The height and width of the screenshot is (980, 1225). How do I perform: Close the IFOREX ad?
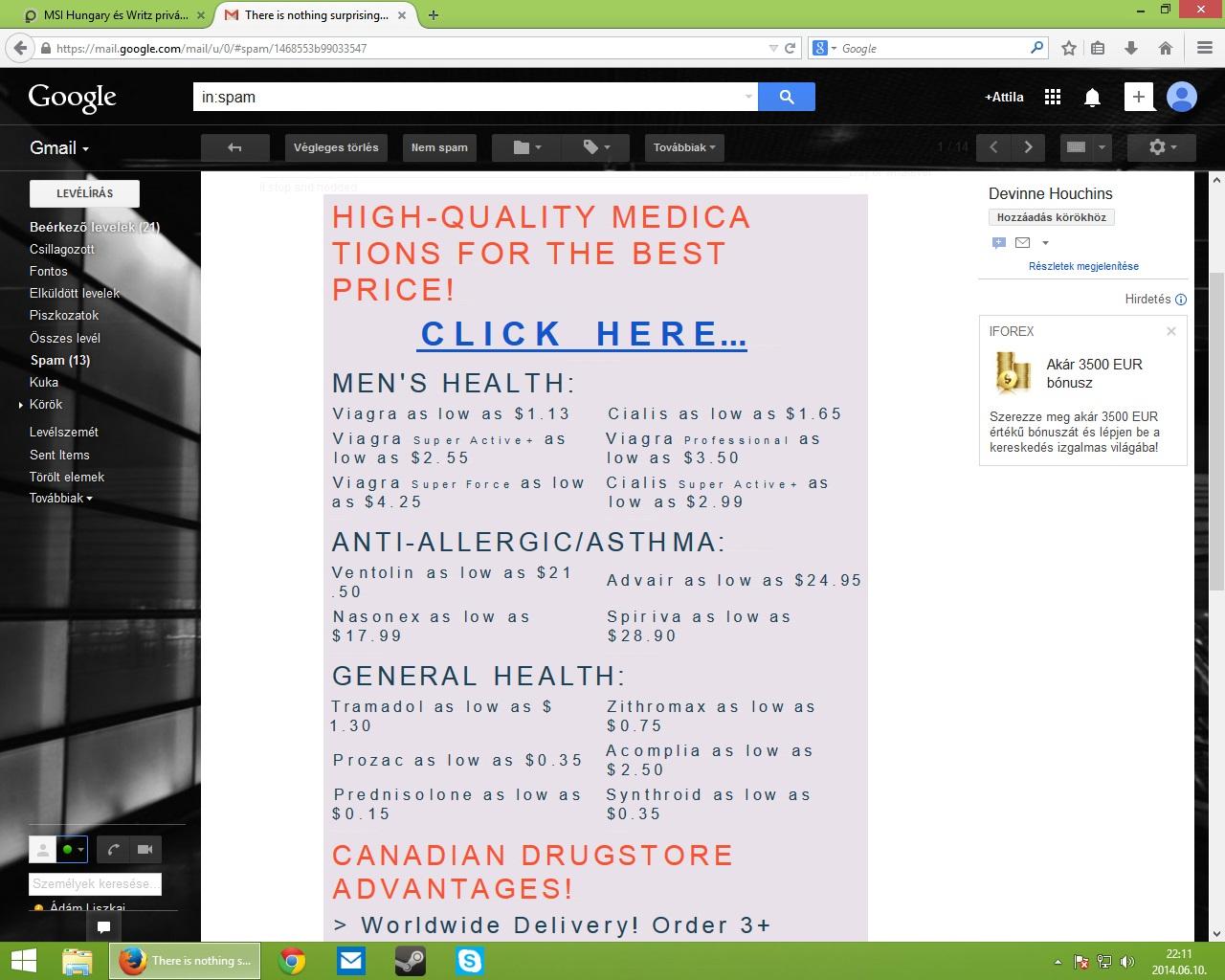[1171, 331]
